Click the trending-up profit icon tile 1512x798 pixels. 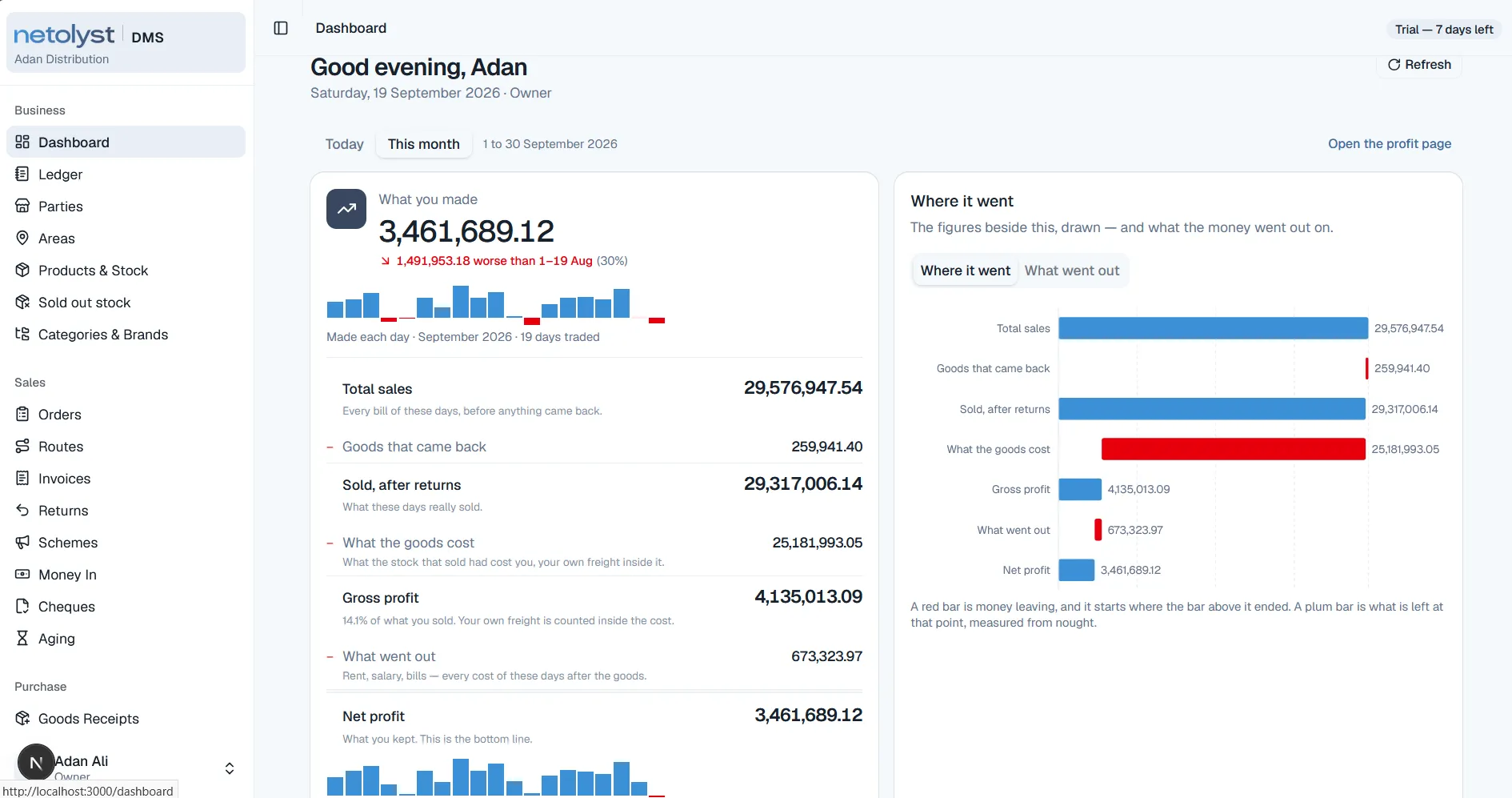pos(346,209)
